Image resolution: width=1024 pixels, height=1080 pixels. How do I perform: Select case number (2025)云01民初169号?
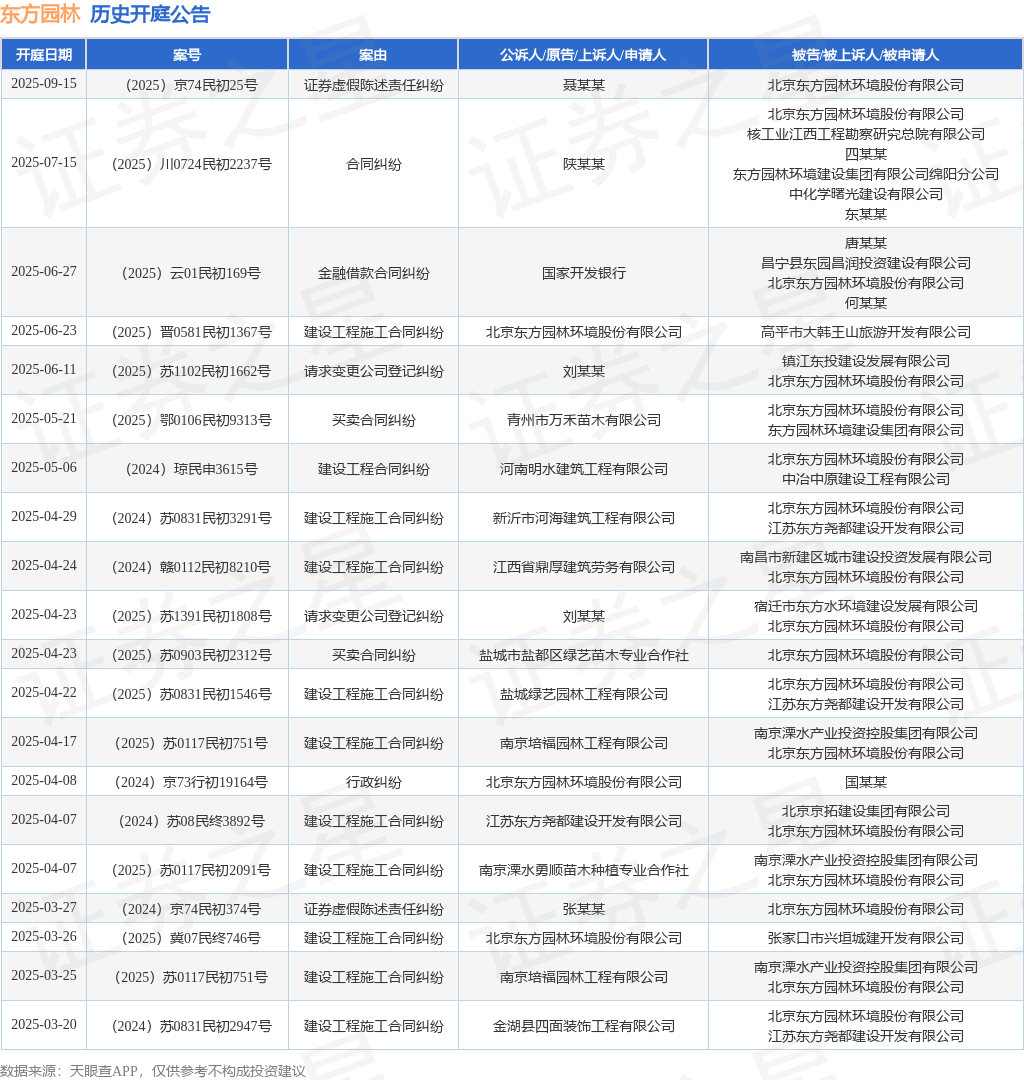tap(191, 273)
